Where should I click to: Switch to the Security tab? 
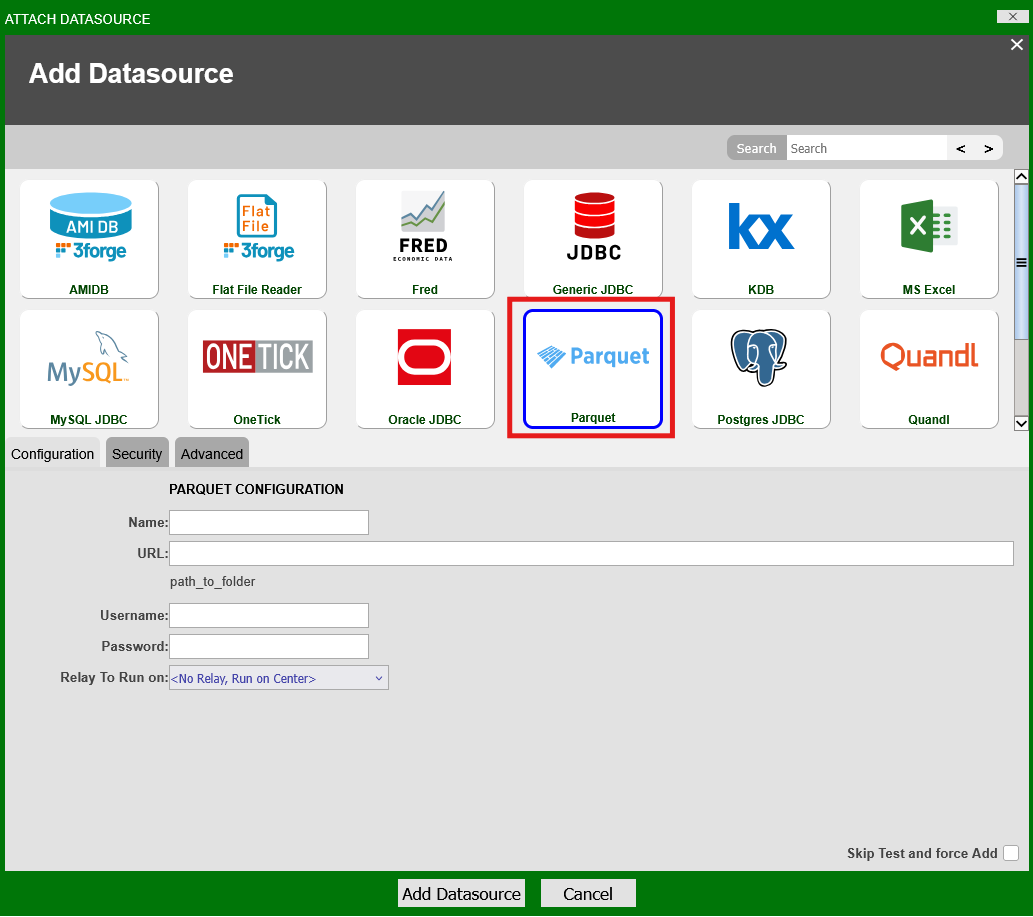pos(137,454)
